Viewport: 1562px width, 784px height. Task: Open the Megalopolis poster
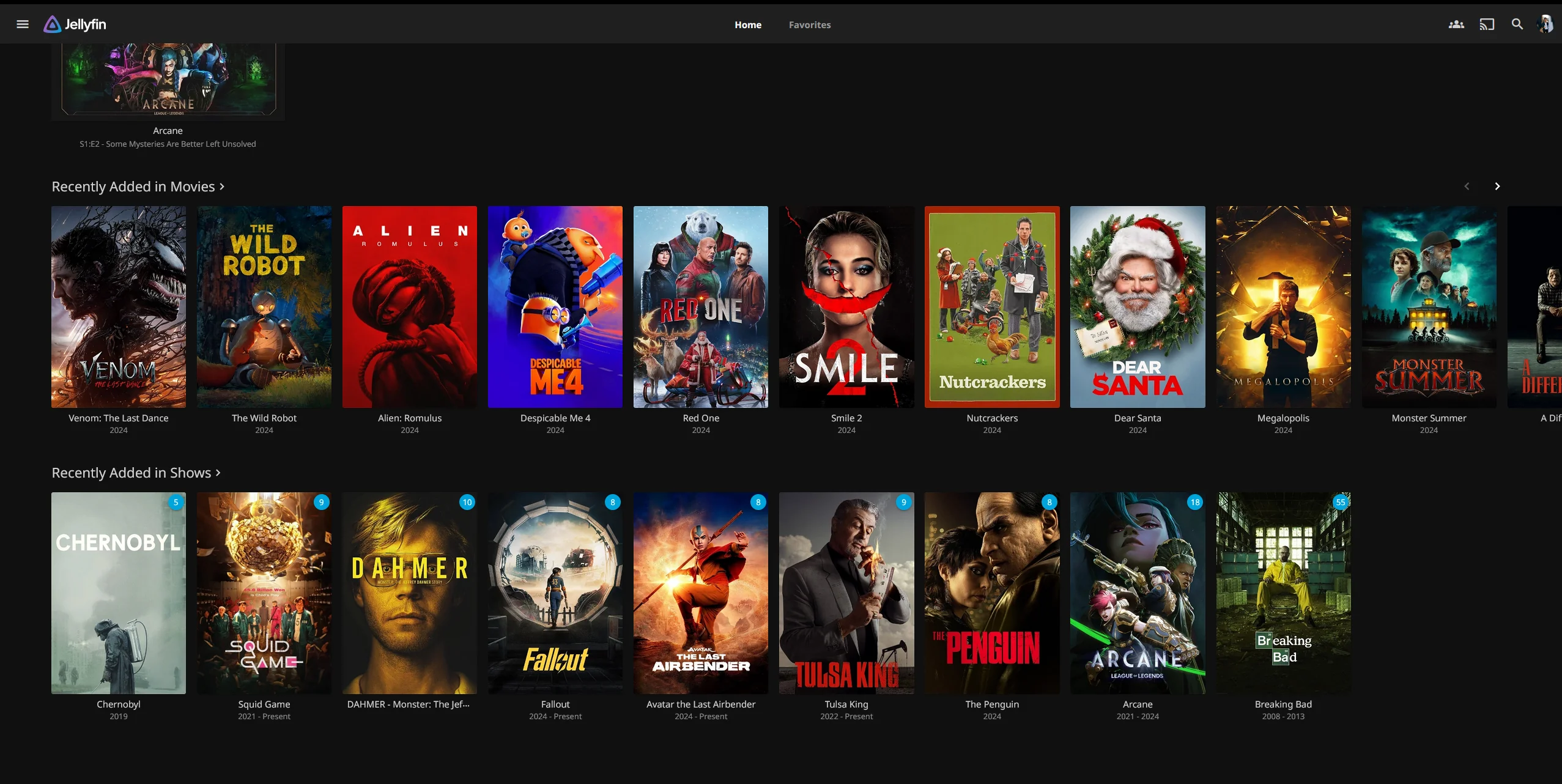(1283, 307)
